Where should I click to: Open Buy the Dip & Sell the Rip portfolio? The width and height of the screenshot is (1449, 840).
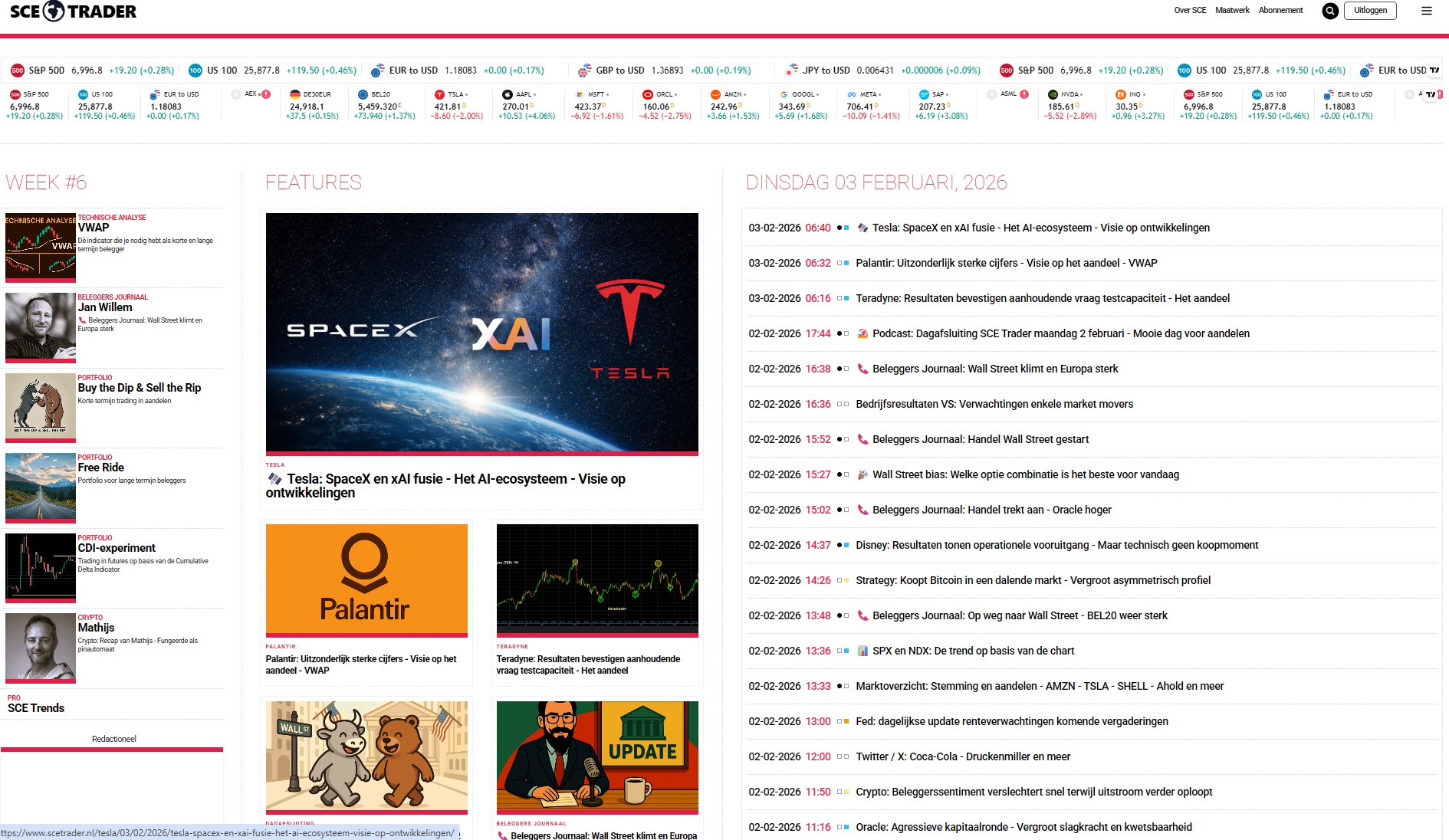pyautogui.click(x=140, y=388)
